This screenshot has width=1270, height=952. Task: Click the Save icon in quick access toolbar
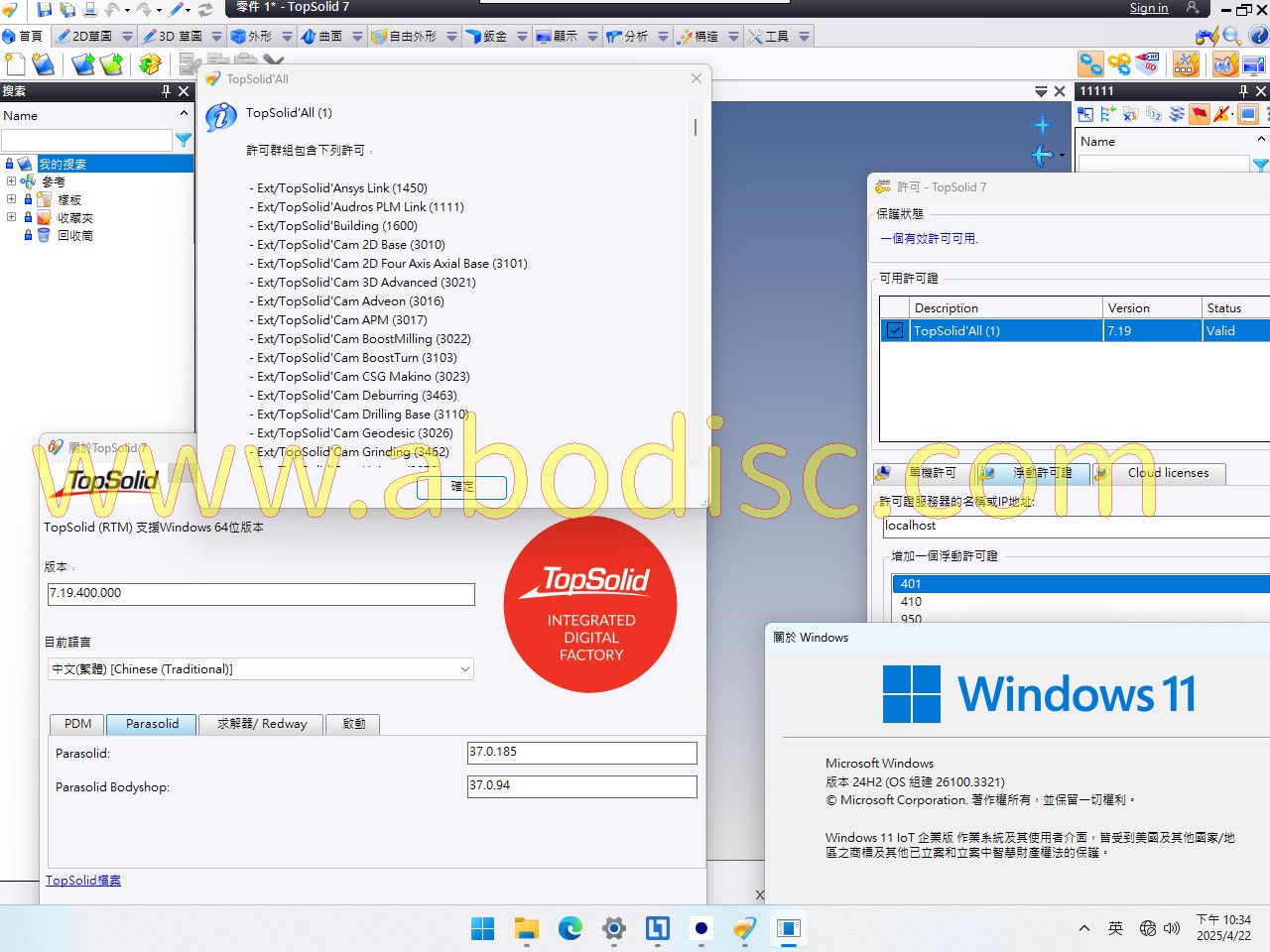45,9
